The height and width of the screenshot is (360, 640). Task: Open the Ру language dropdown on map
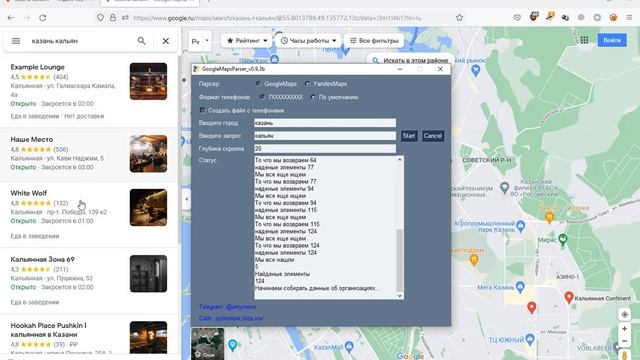pyautogui.click(x=200, y=41)
